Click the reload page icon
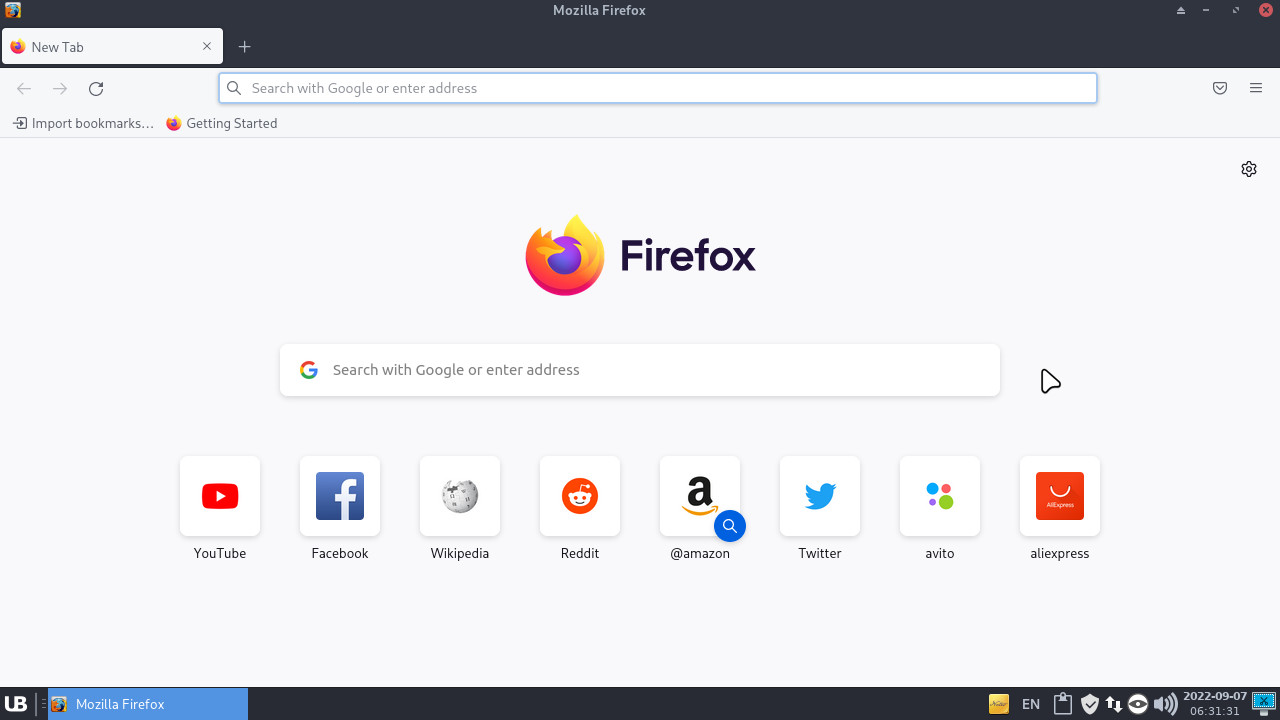1280x720 pixels. pyautogui.click(x=96, y=88)
